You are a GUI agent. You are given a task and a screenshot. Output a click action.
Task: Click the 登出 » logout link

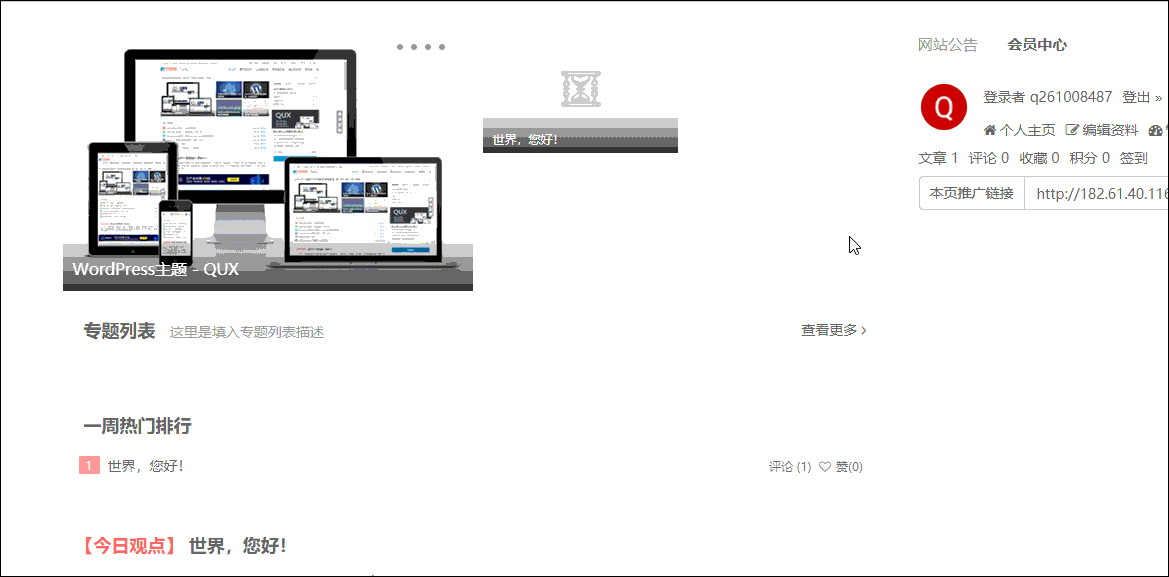point(1142,97)
